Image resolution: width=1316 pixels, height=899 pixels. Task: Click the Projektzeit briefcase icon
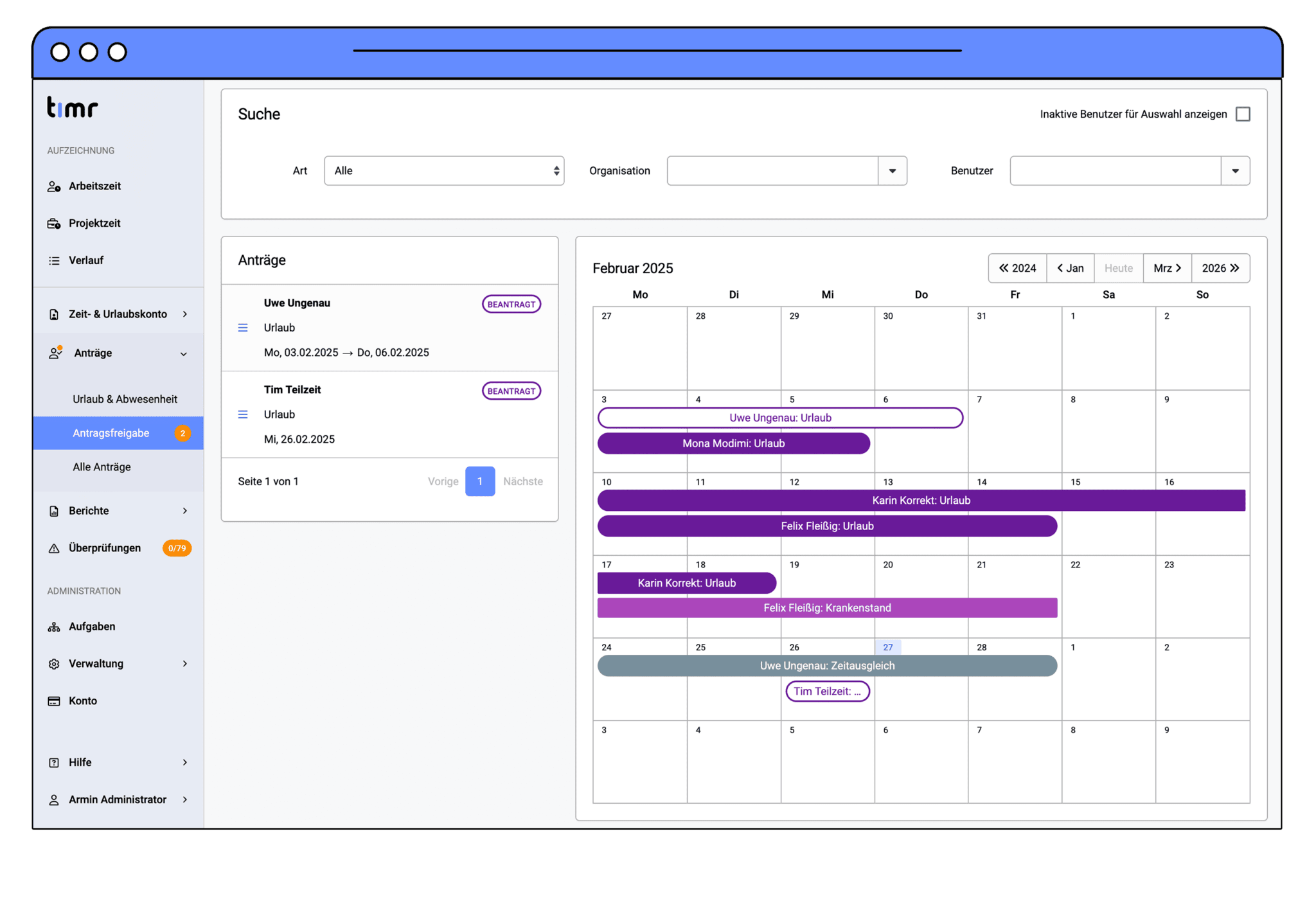(54, 224)
